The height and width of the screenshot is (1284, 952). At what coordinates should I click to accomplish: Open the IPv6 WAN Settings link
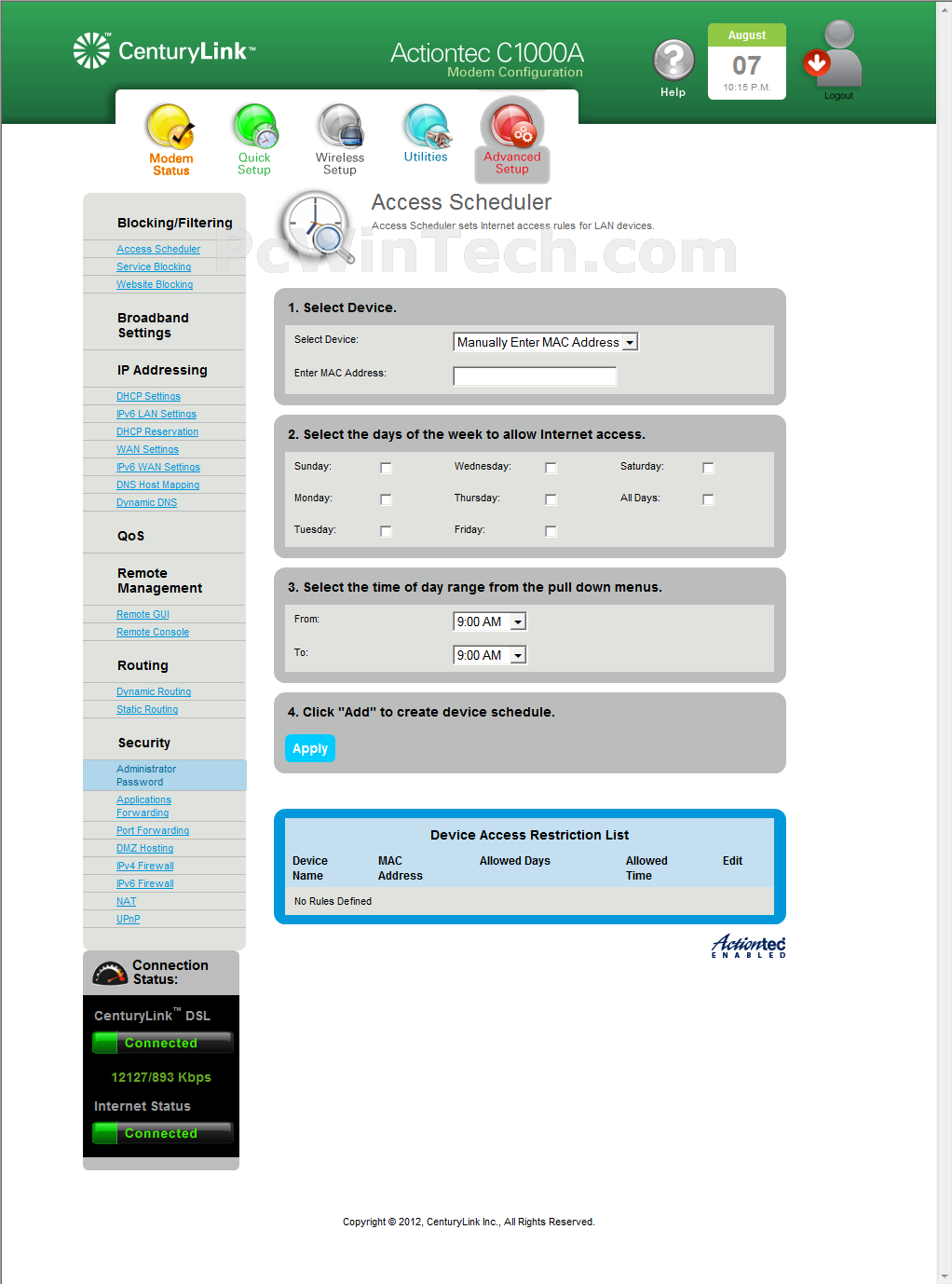coord(158,467)
